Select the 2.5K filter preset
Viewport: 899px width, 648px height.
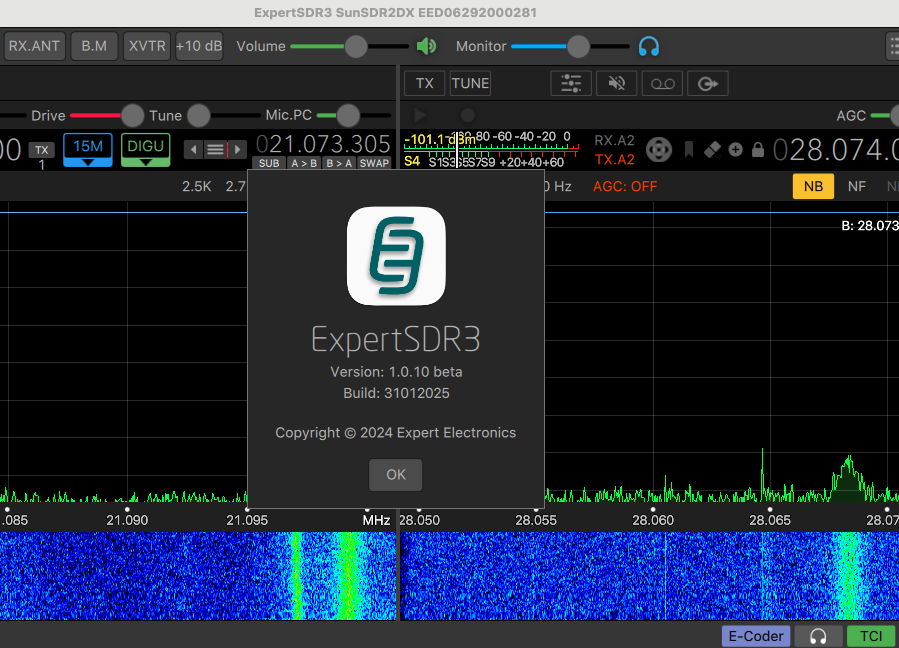point(197,186)
